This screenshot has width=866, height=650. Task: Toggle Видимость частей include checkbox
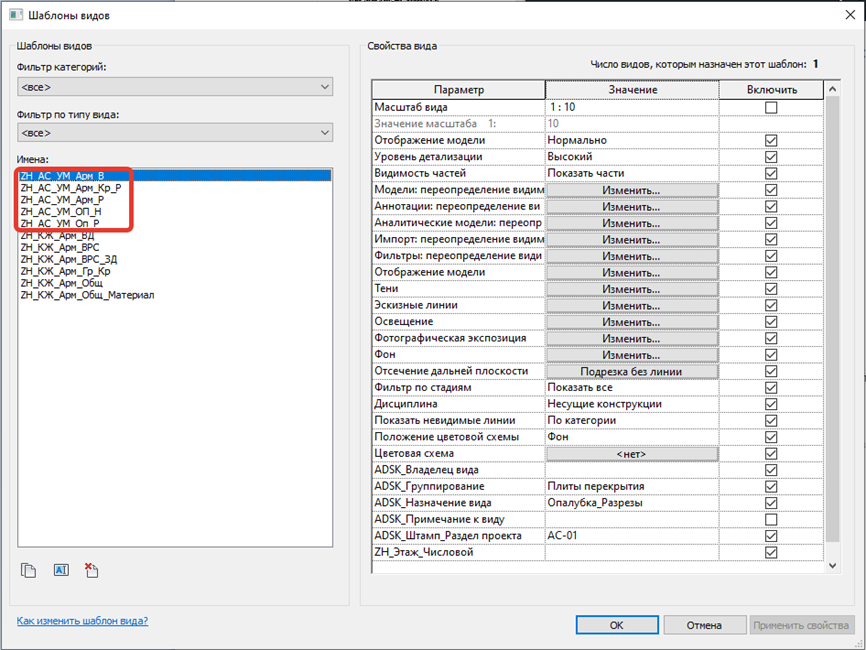point(771,173)
